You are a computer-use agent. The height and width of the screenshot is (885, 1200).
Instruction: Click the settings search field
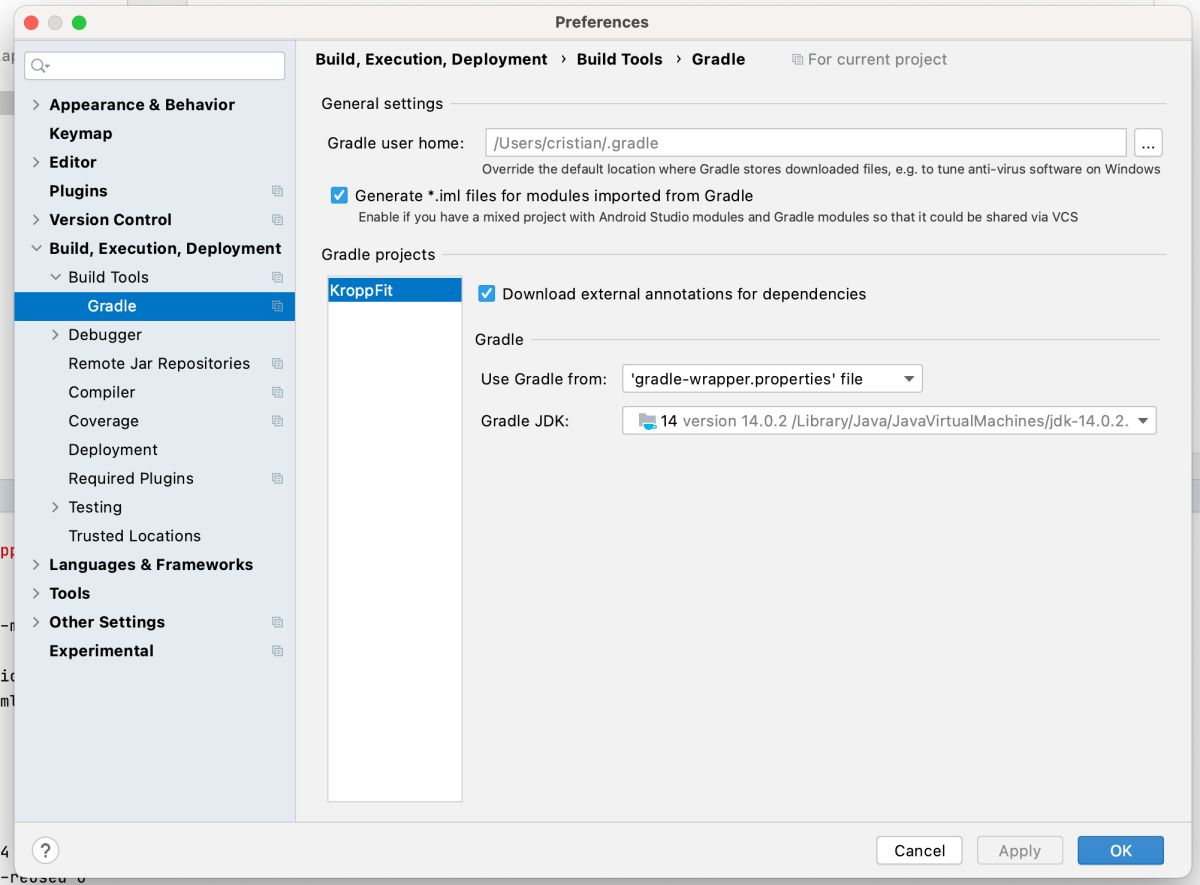(155, 66)
